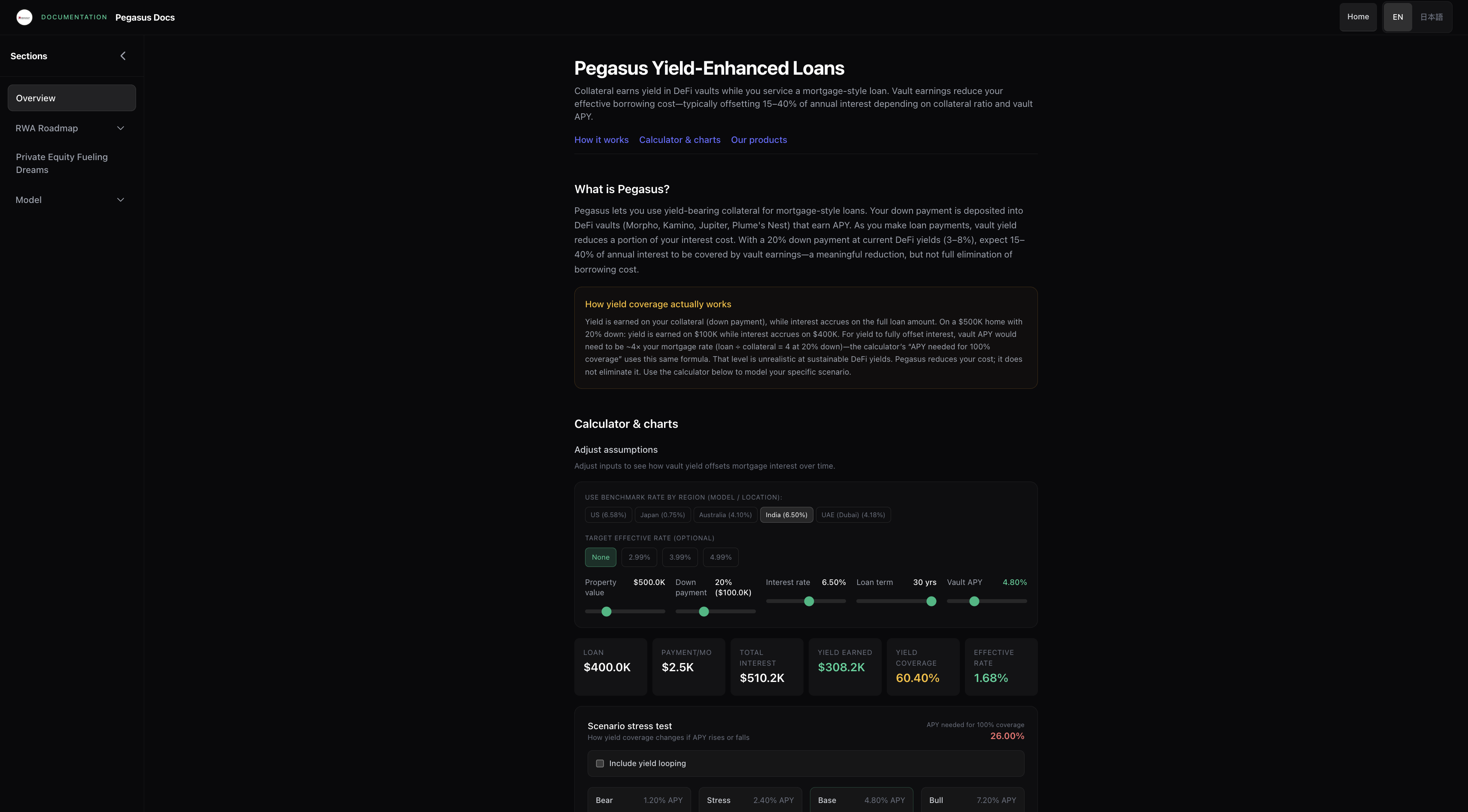Expand the RWA Roadmap section chevron

(120, 128)
